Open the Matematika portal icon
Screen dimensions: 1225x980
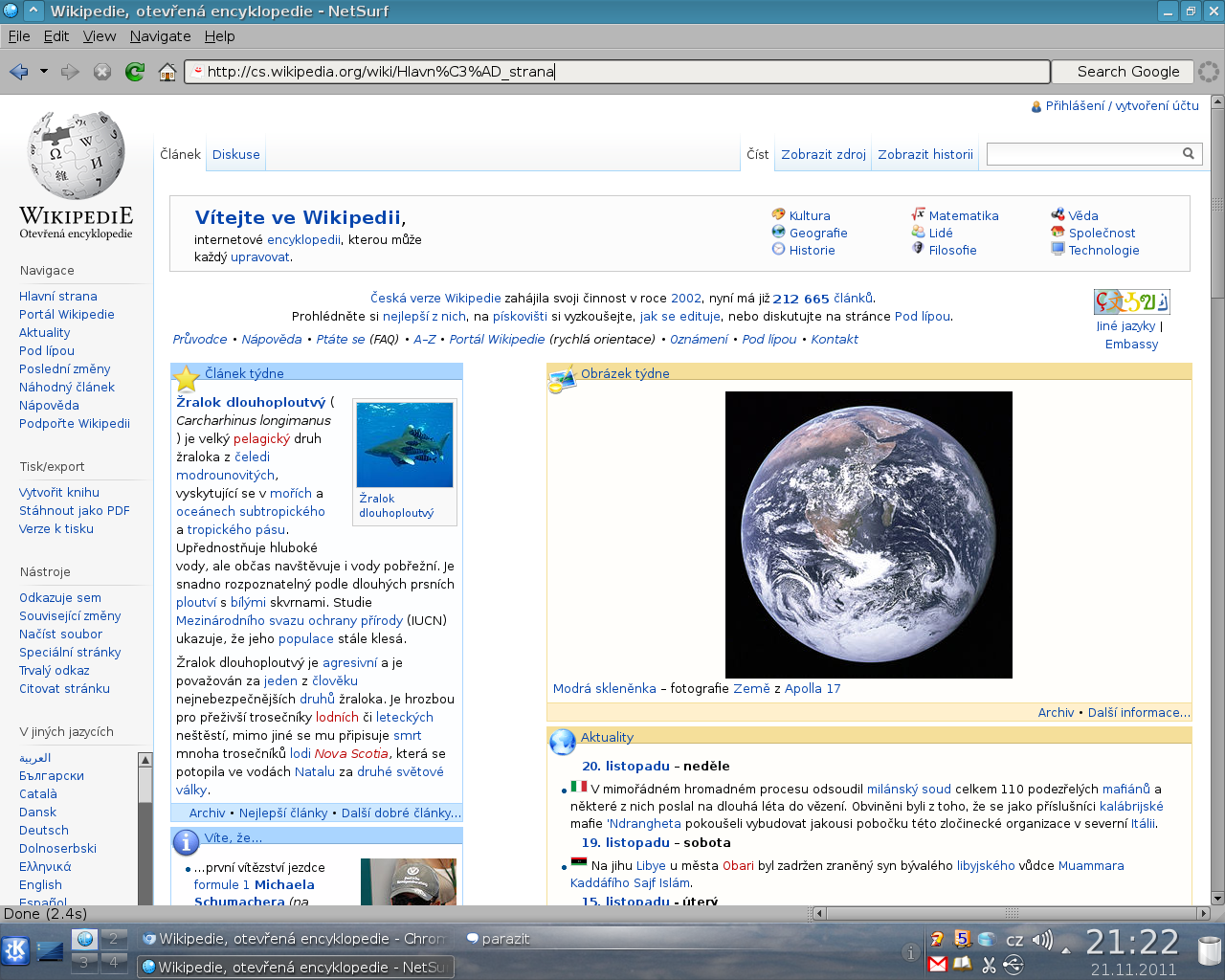click(919, 215)
